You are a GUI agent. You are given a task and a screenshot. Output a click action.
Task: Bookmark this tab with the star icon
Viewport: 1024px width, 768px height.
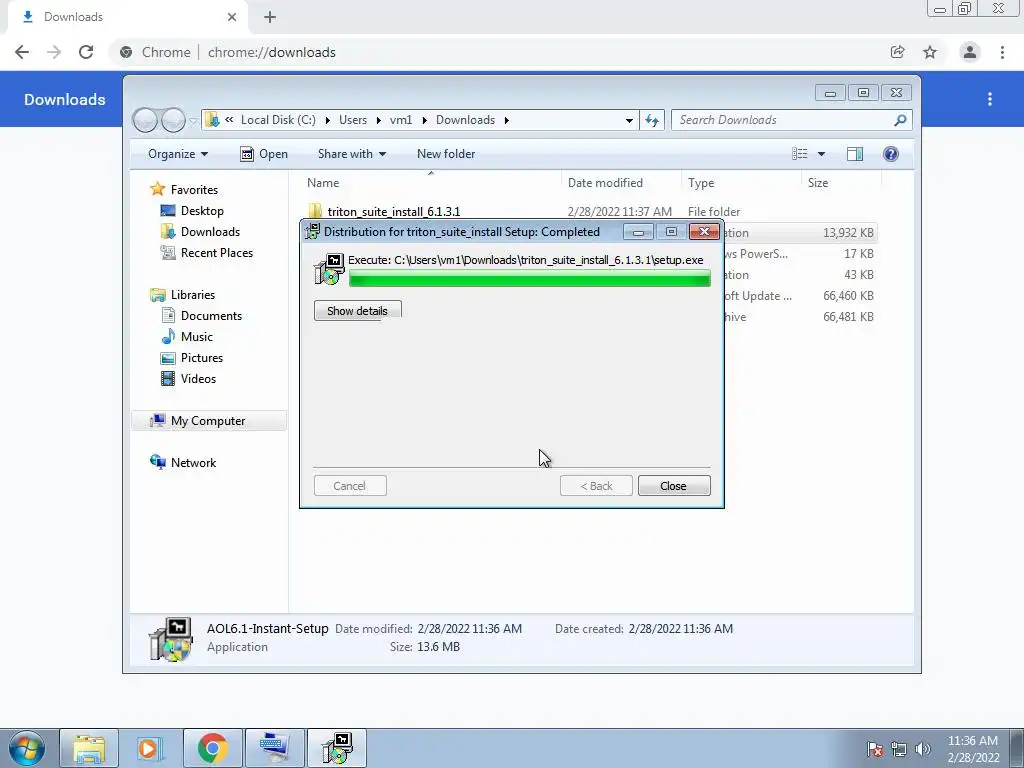pyautogui.click(x=930, y=52)
